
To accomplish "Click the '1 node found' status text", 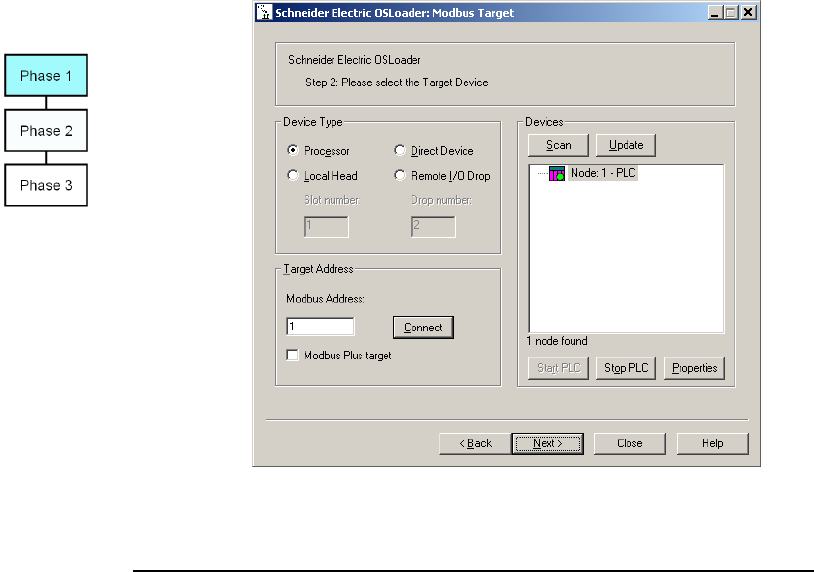I will (x=557, y=341).
